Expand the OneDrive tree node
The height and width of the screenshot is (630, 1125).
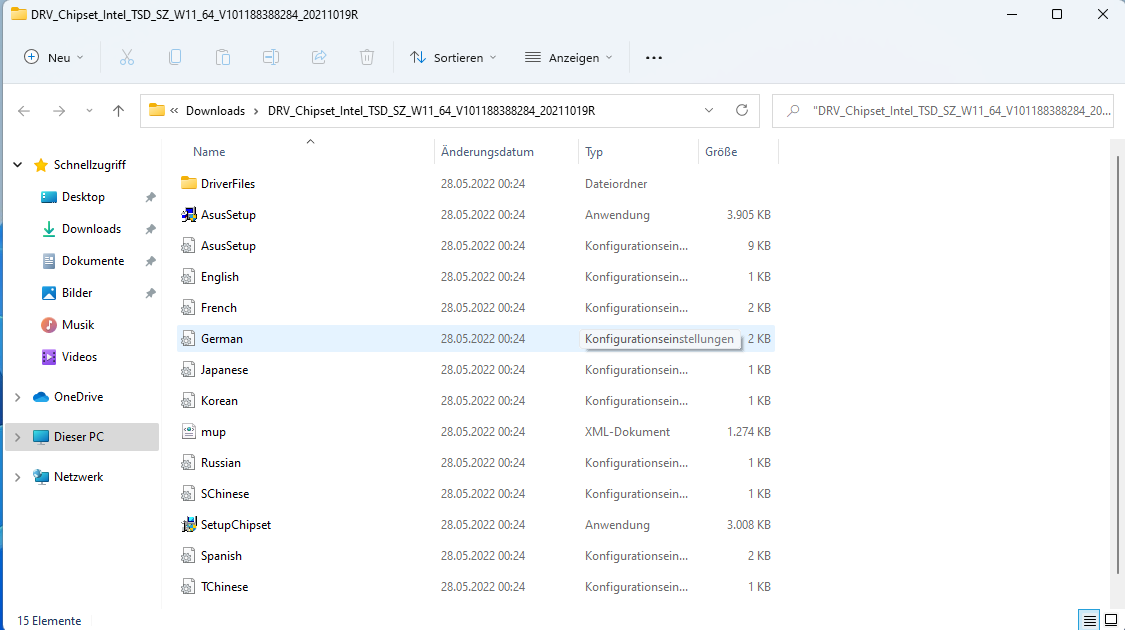[x=18, y=397]
